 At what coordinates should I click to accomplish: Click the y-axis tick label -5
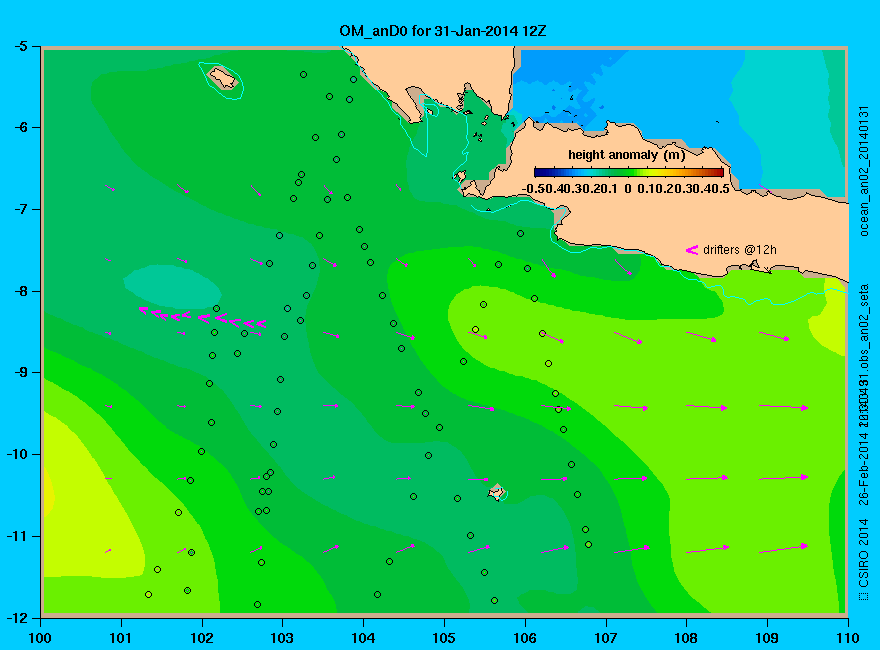(20, 46)
